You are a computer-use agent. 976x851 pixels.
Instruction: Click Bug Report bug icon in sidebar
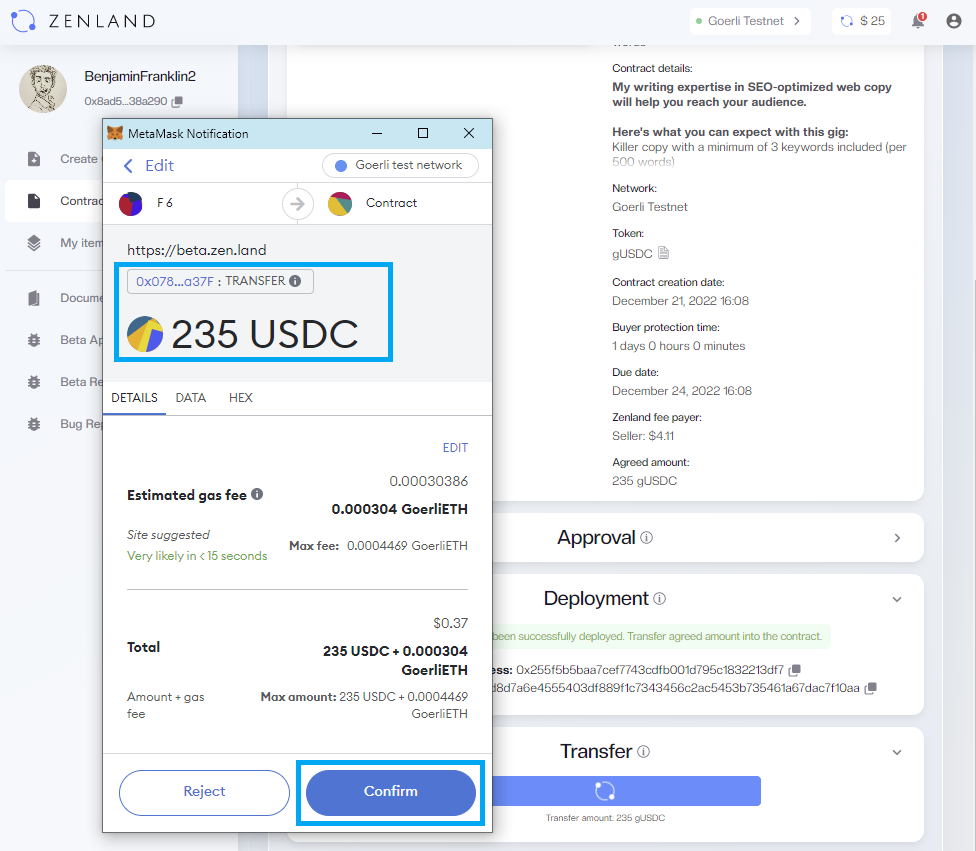tap(34, 424)
